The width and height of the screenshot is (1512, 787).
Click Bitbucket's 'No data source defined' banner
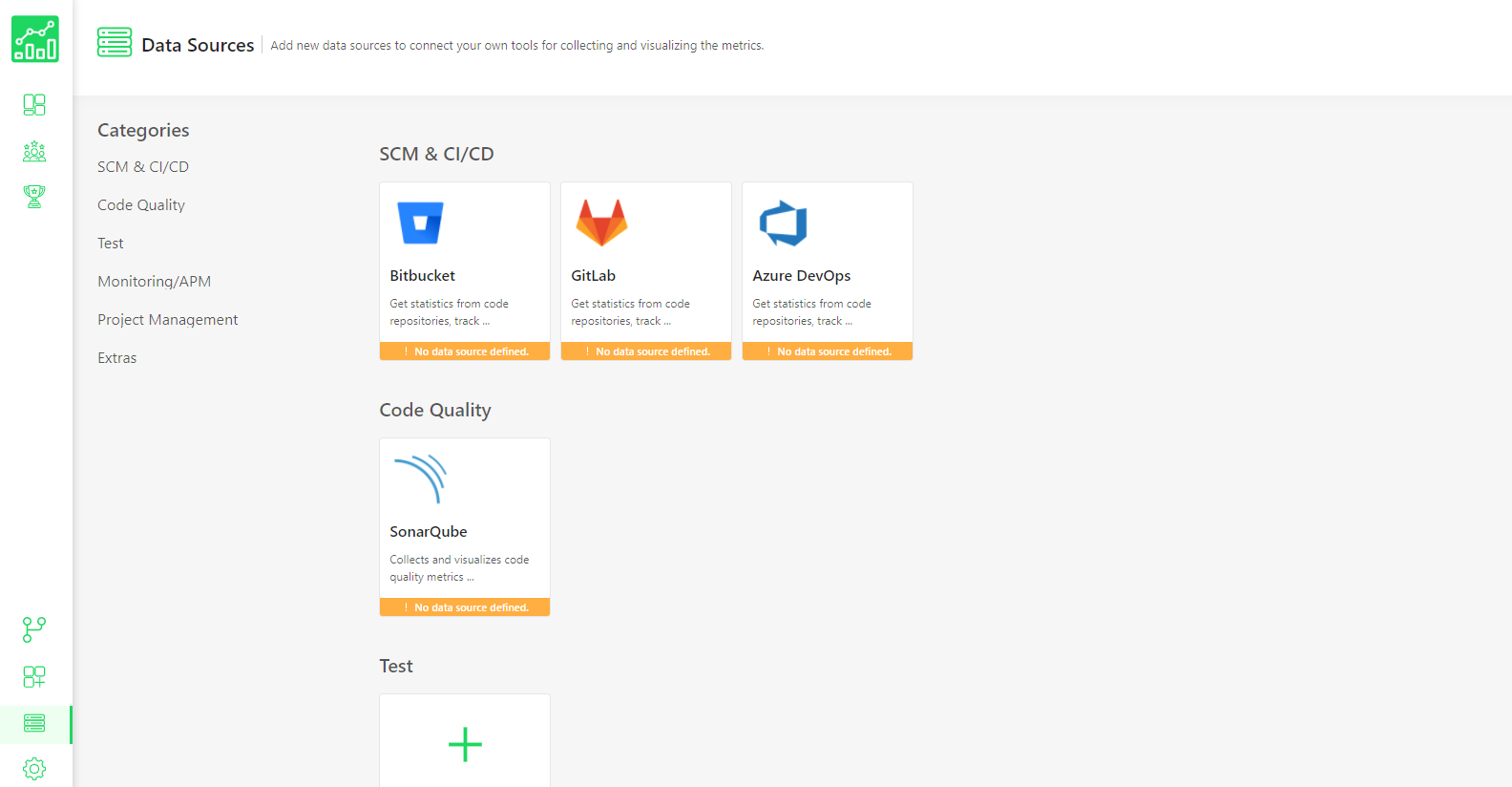[x=465, y=351]
